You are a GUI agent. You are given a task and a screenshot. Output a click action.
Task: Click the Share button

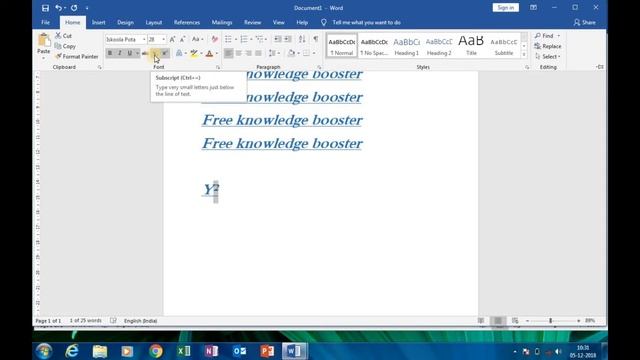(x=584, y=22)
